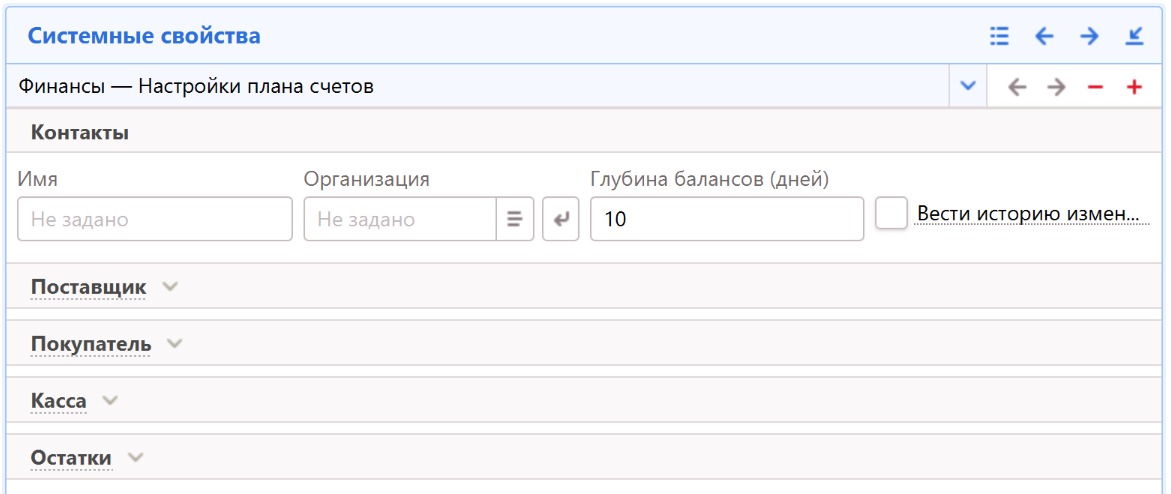Click the Вести историю изменений label
This screenshot has height=494, width=1171.
tap(1030, 214)
